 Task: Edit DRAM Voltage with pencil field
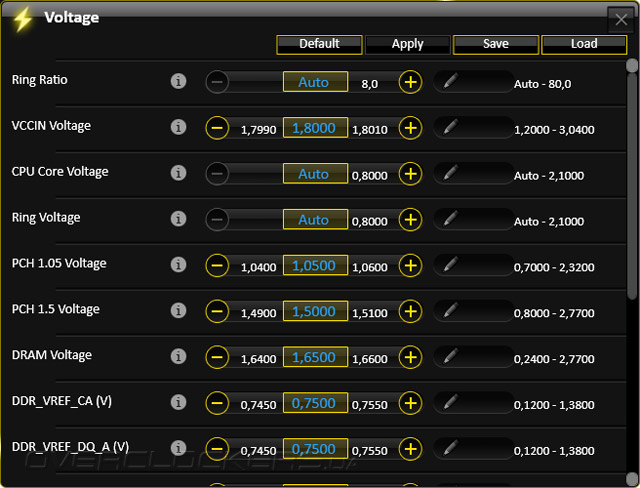[x=473, y=357]
